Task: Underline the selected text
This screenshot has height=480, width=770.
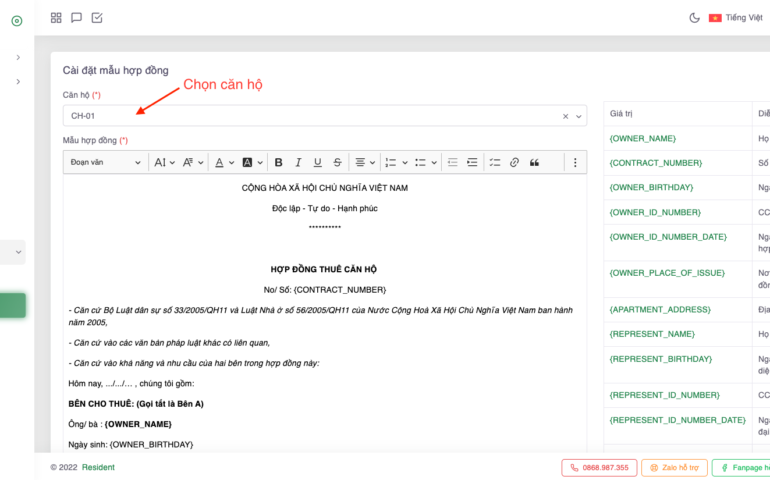Action: pyautogui.click(x=318, y=162)
